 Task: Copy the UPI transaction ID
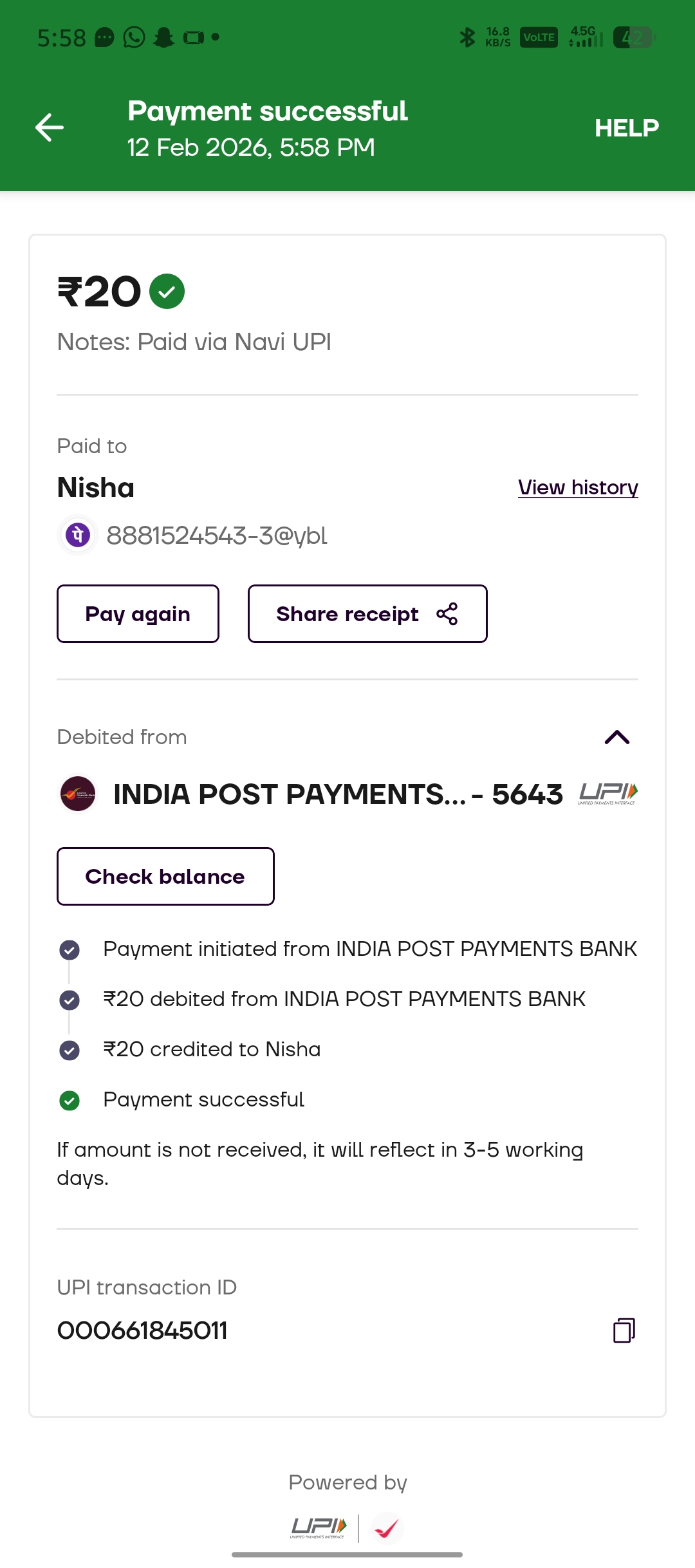(624, 1330)
